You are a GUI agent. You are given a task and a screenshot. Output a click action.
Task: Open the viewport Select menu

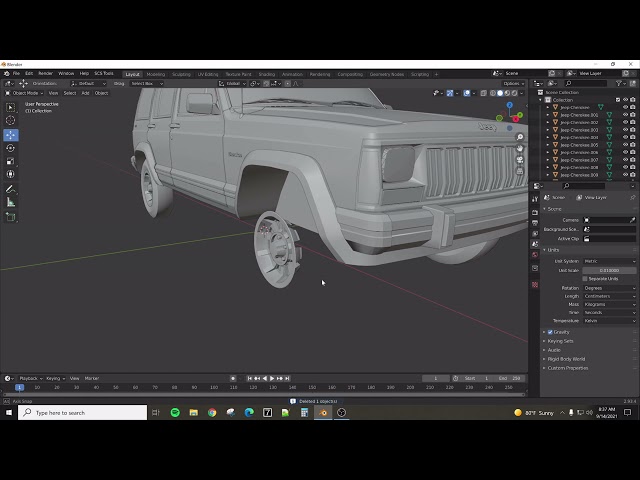click(x=70, y=93)
